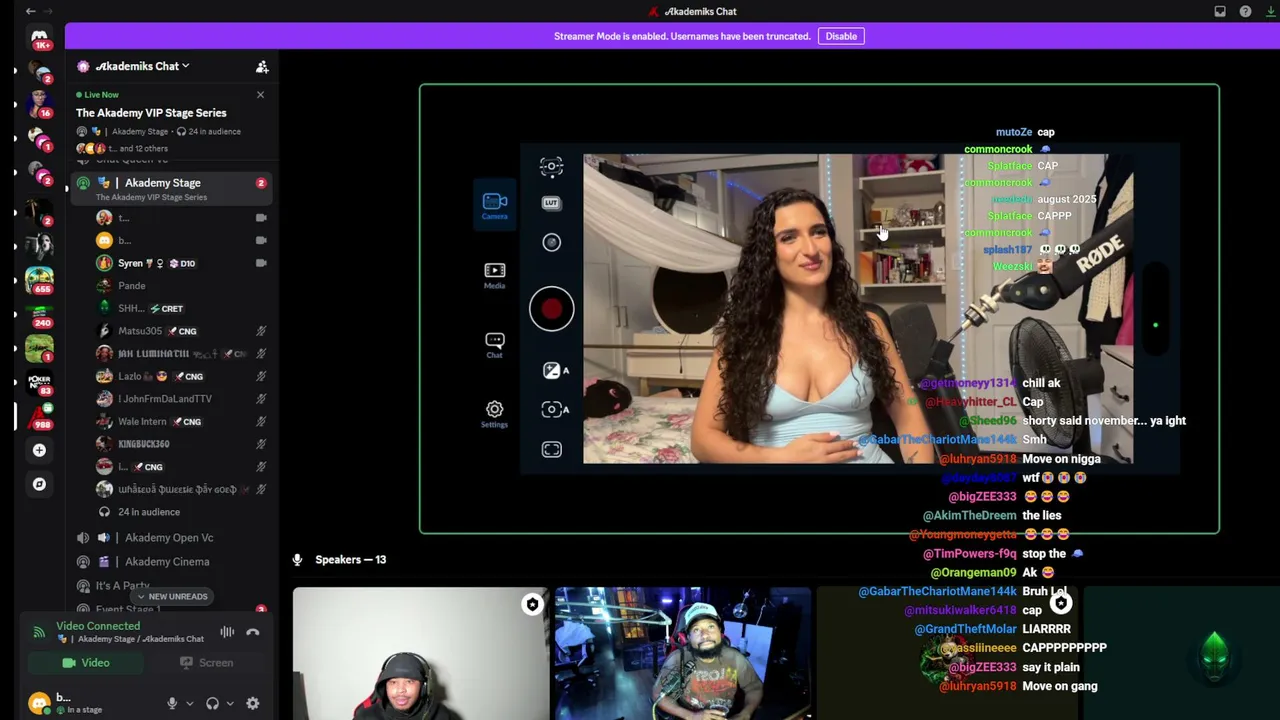Share your Screen
Image resolution: width=1280 pixels, height=720 pixels.
pos(206,663)
